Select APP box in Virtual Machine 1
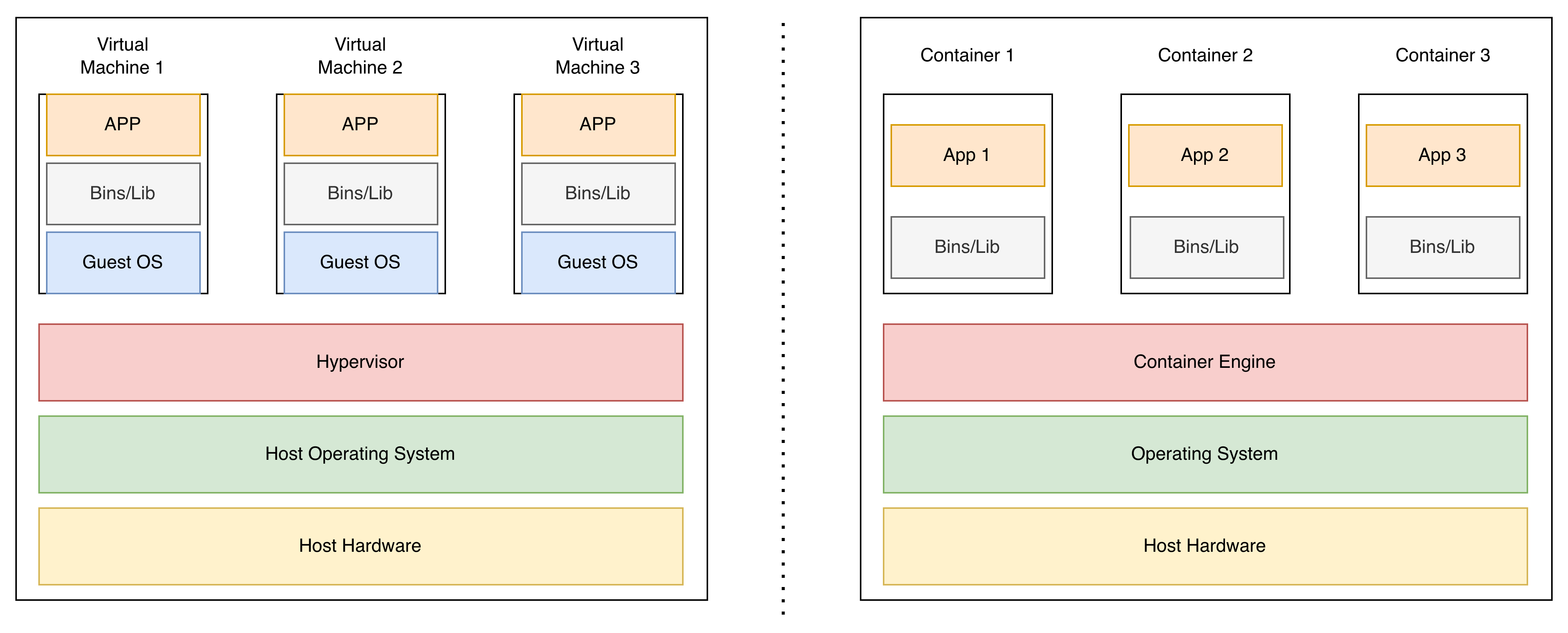 pyautogui.click(x=123, y=124)
